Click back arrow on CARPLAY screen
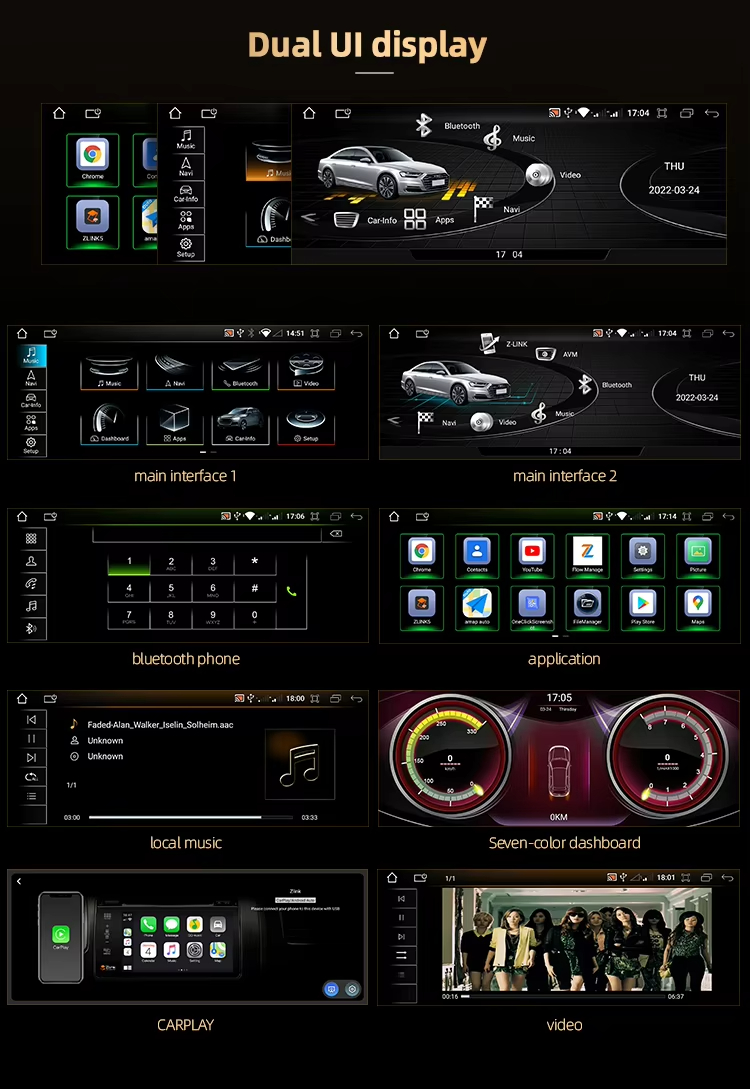The height and width of the screenshot is (1089, 750). click(x=19, y=881)
